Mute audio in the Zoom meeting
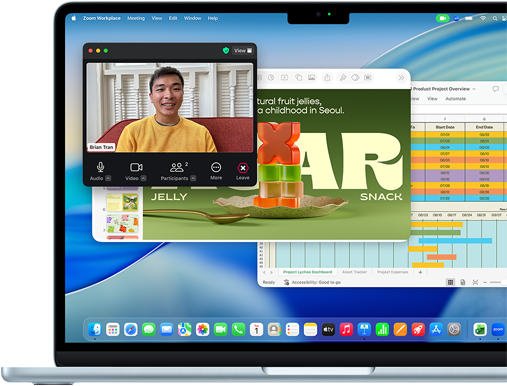Viewport: 507px width, 386px height. click(100, 167)
